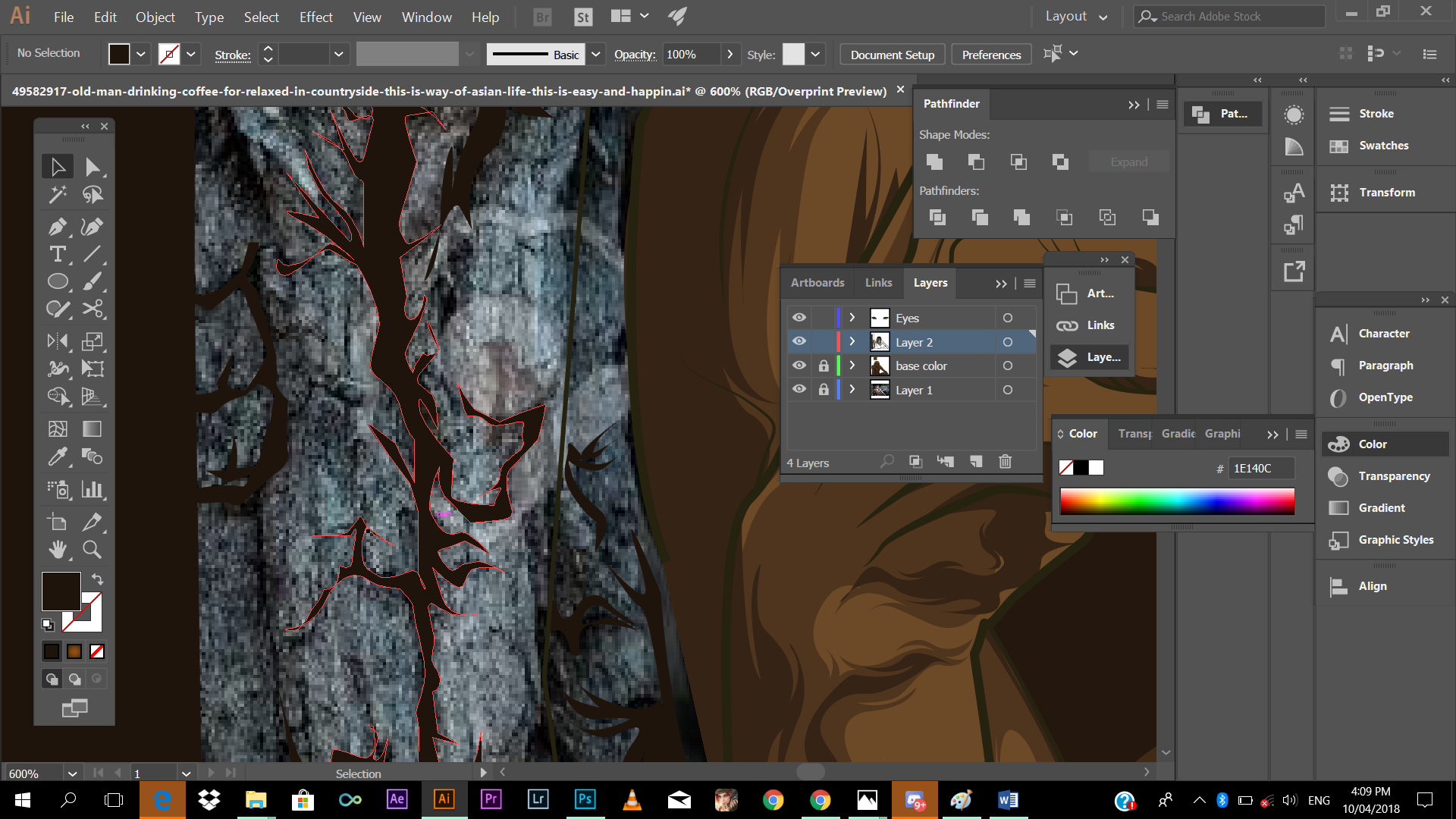This screenshot has height=819, width=1456.
Task: Click the hex color value field
Action: tap(1260, 469)
